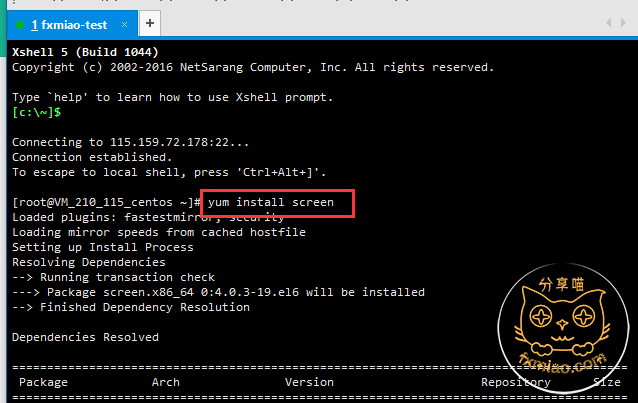Click the root@VM_210_115_centos prompt
The height and width of the screenshot is (403, 638).
[x=106, y=202]
